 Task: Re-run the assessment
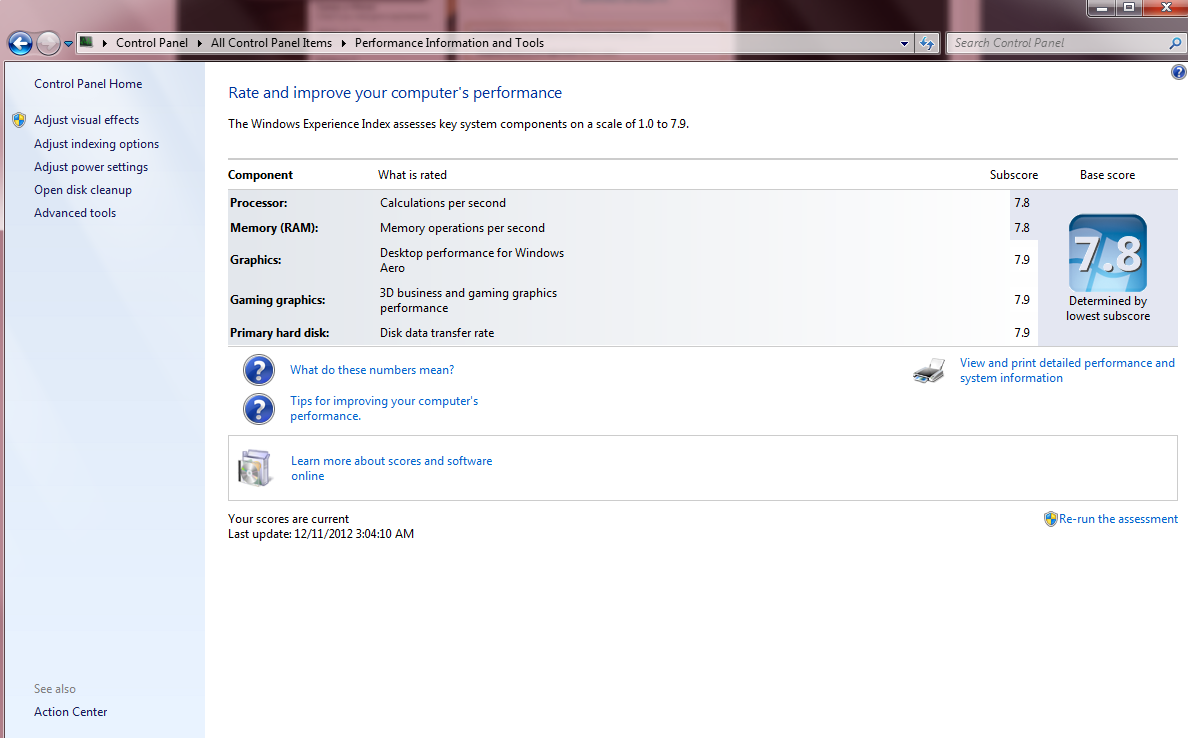pyautogui.click(x=1118, y=519)
